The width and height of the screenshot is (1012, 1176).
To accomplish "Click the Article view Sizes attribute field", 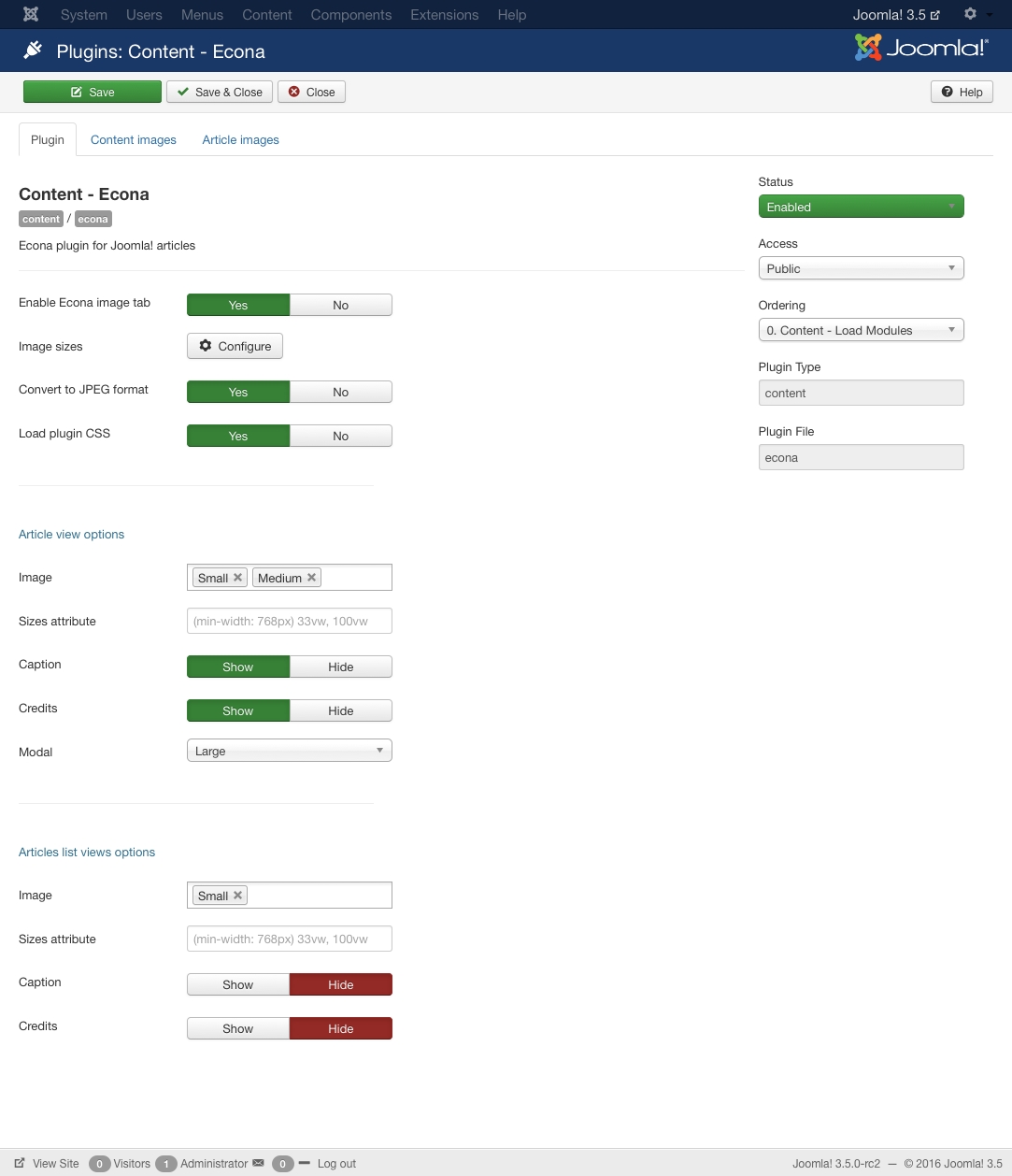I will pyautogui.click(x=290, y=621).
